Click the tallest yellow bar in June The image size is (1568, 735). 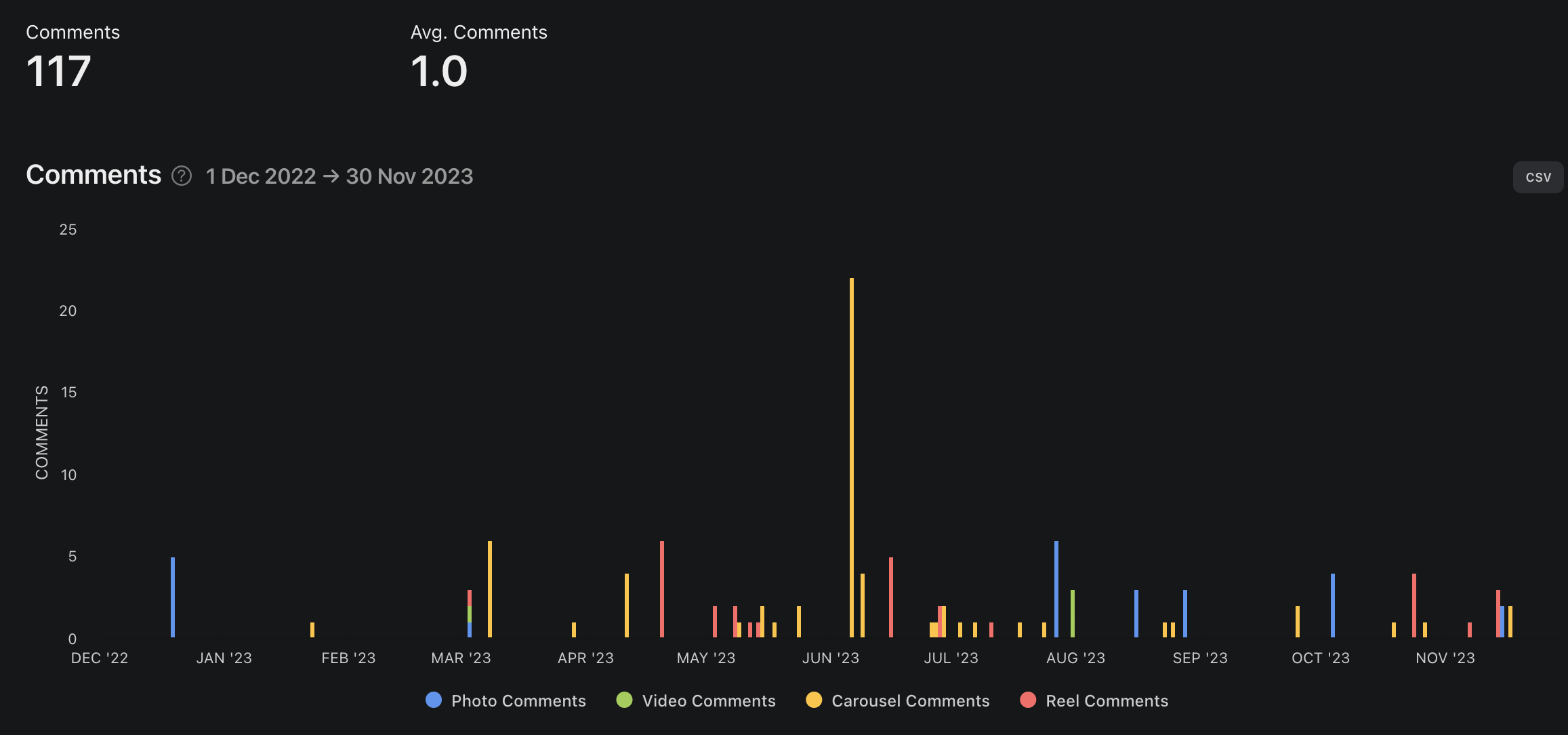click(x=852, y=458)
